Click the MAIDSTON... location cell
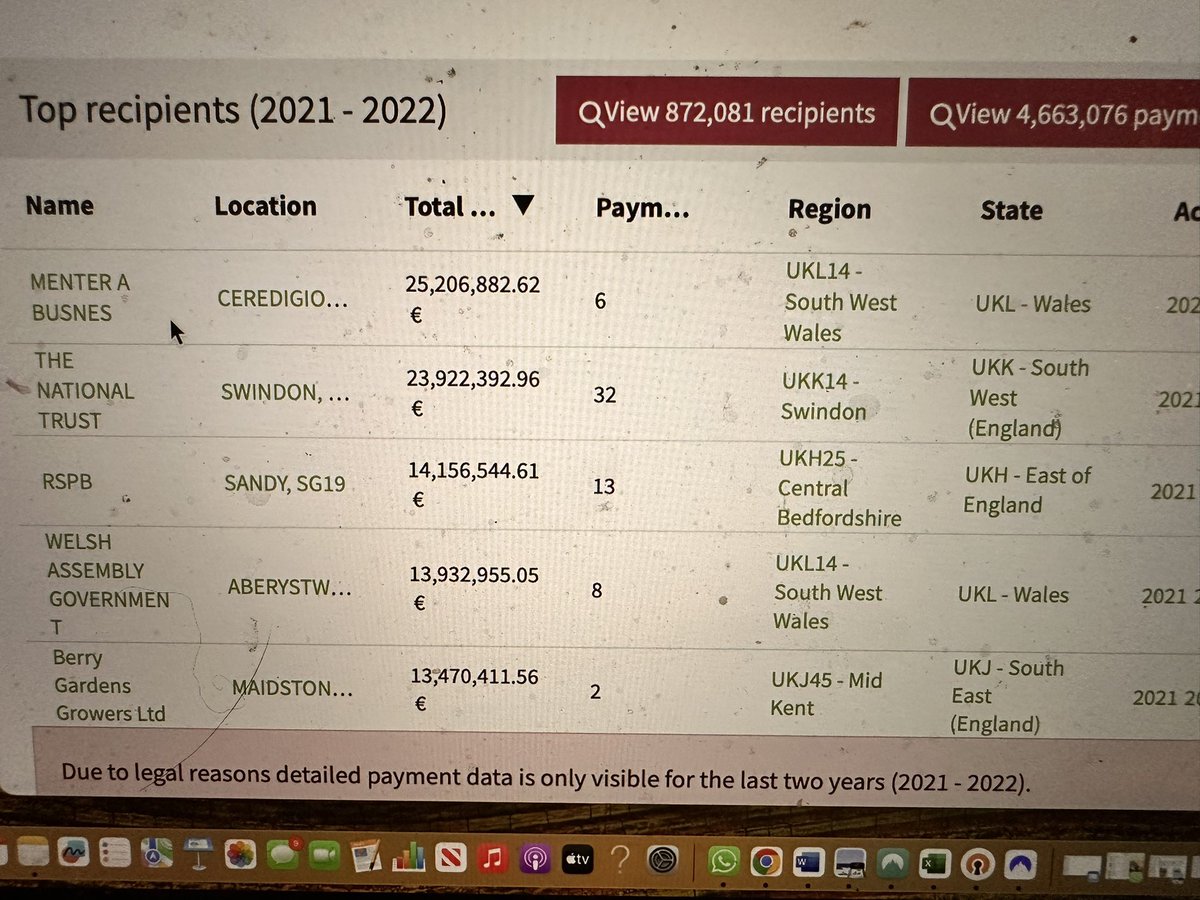1200x900 pixels. [x=292, y=688]
